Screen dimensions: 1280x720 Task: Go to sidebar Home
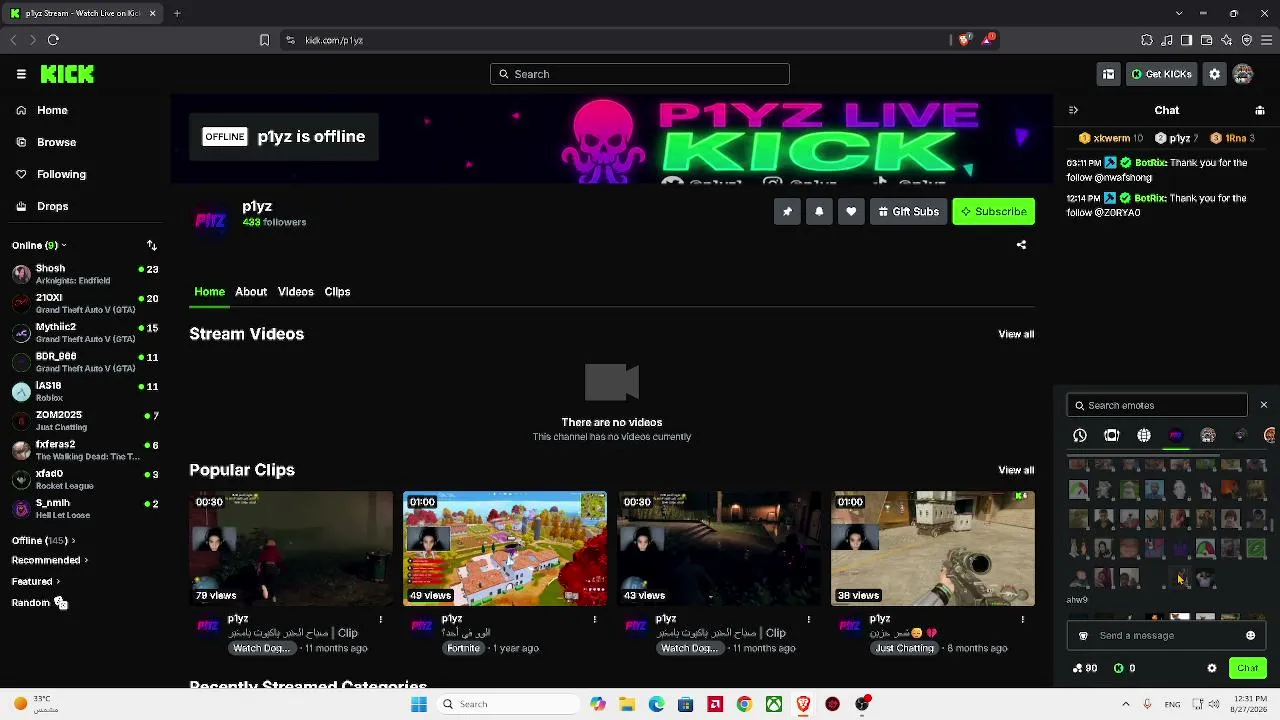42,110
